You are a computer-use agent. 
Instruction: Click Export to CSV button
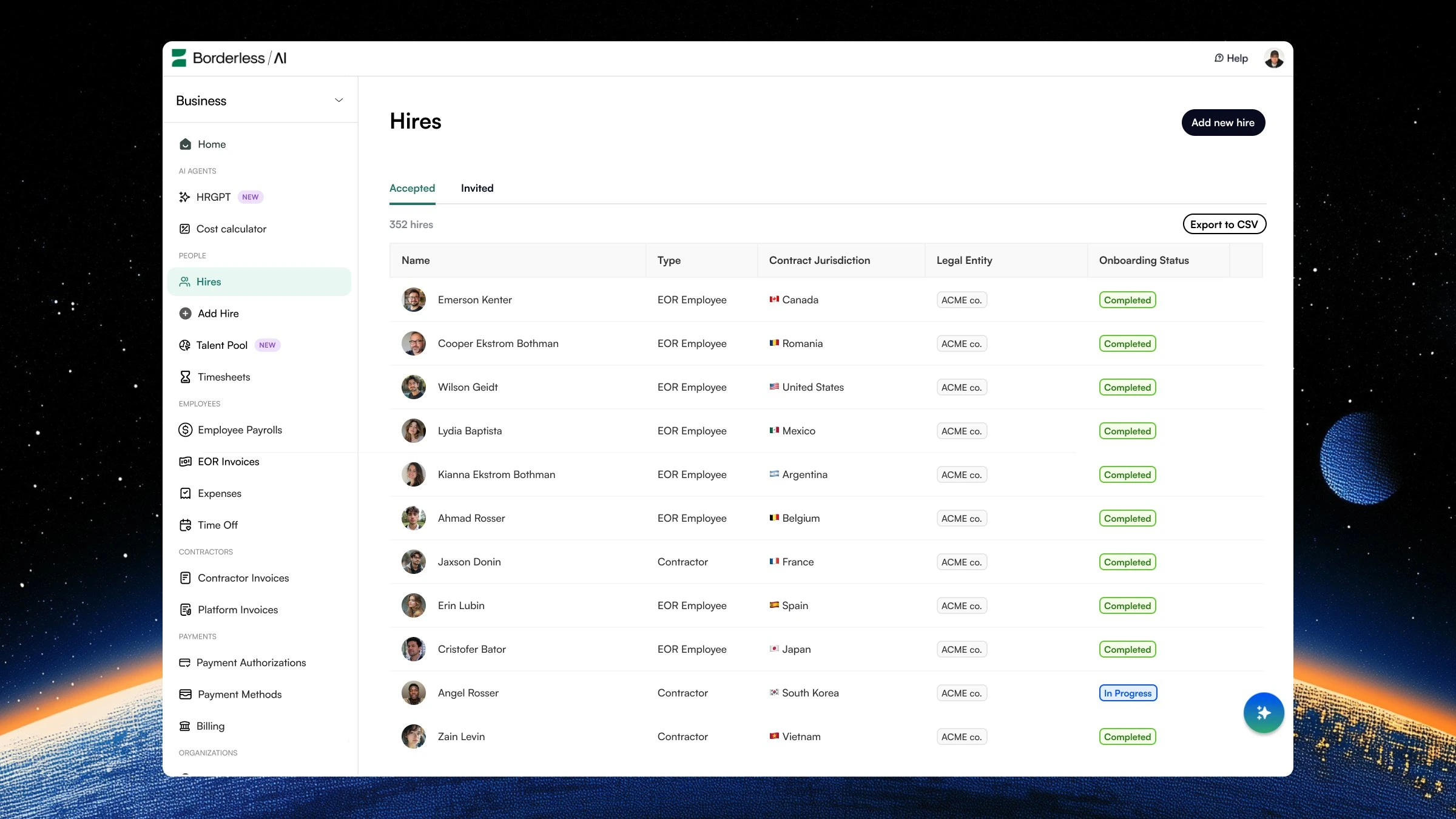click(x=1224, y=224)
